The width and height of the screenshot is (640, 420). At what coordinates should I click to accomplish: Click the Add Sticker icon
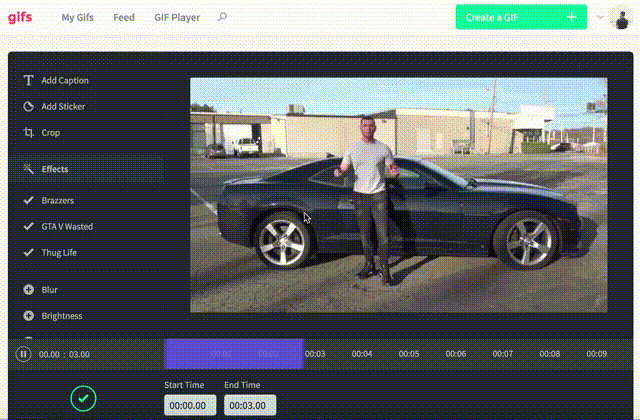point(28,106)
